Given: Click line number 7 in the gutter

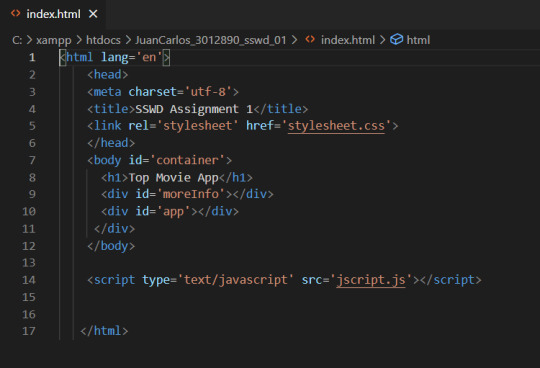Looking at the screenshot, I should click(x=32, y=160).
